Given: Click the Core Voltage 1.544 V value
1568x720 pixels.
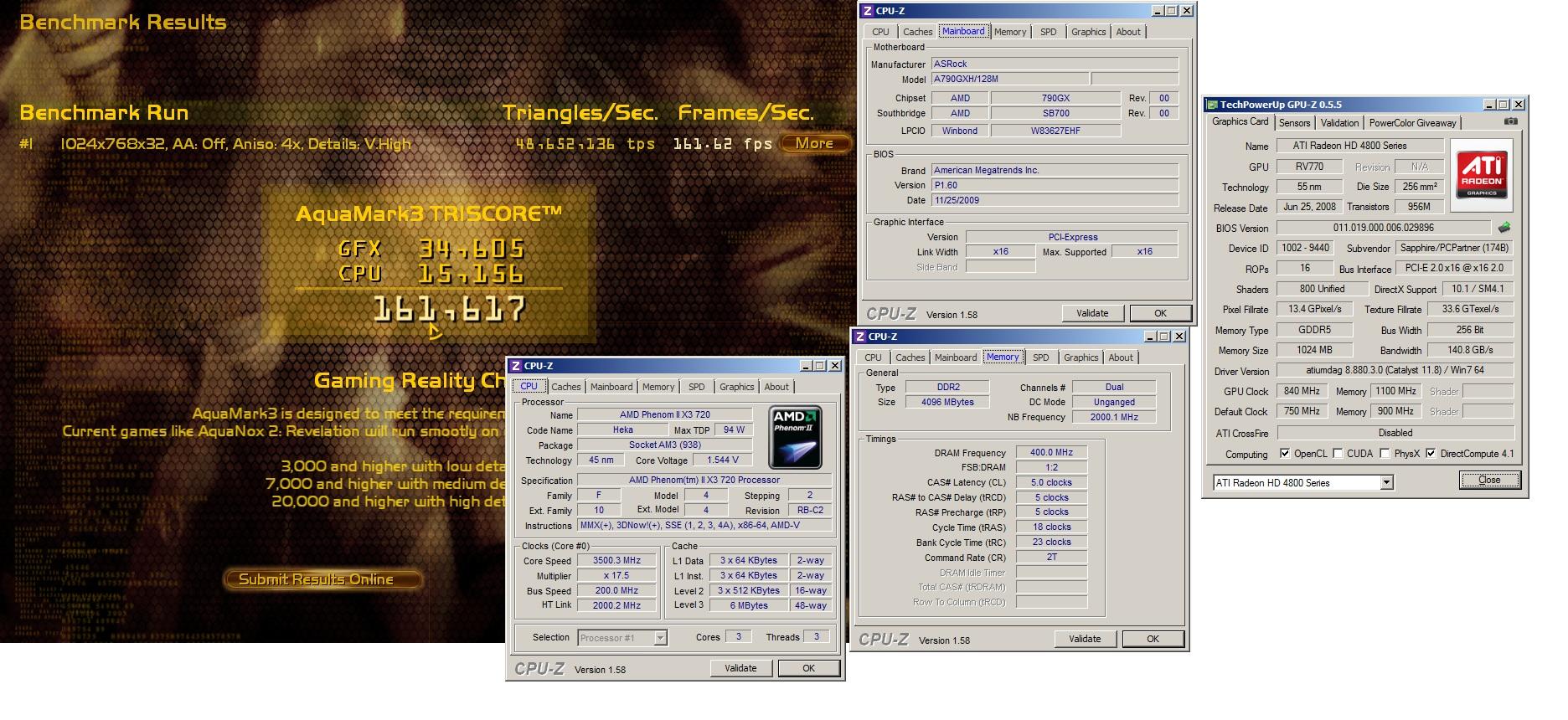Looking at the screenshot, I should [724, 460].
